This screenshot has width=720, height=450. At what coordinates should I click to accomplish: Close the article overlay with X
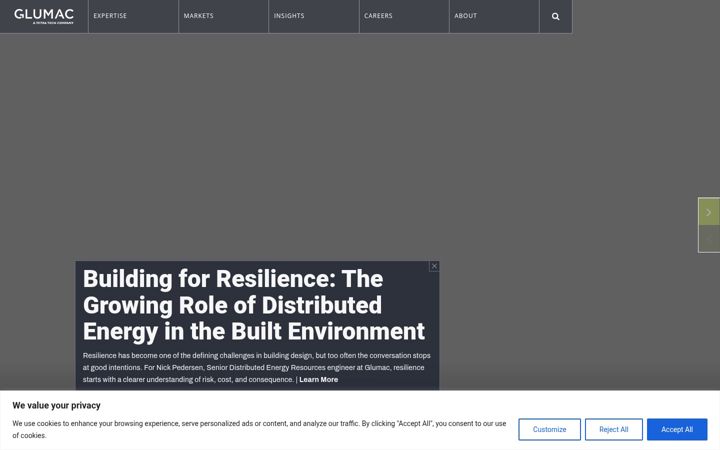434,266
